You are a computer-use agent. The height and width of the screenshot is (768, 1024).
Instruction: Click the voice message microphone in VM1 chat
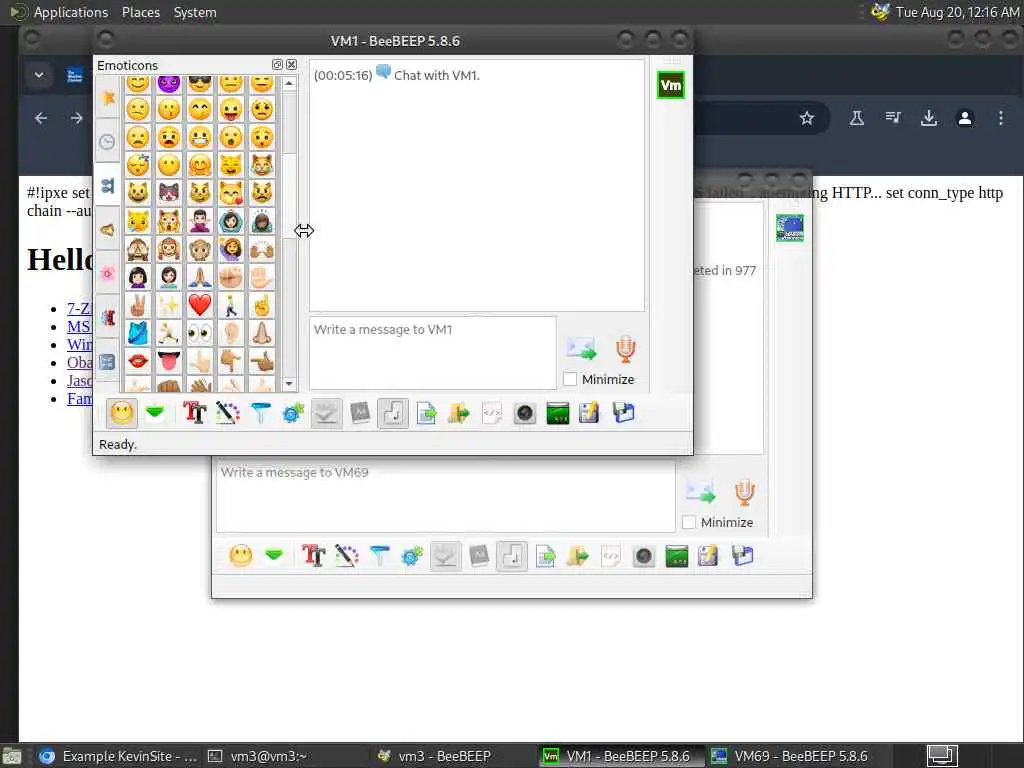click(x=625, y=349)
